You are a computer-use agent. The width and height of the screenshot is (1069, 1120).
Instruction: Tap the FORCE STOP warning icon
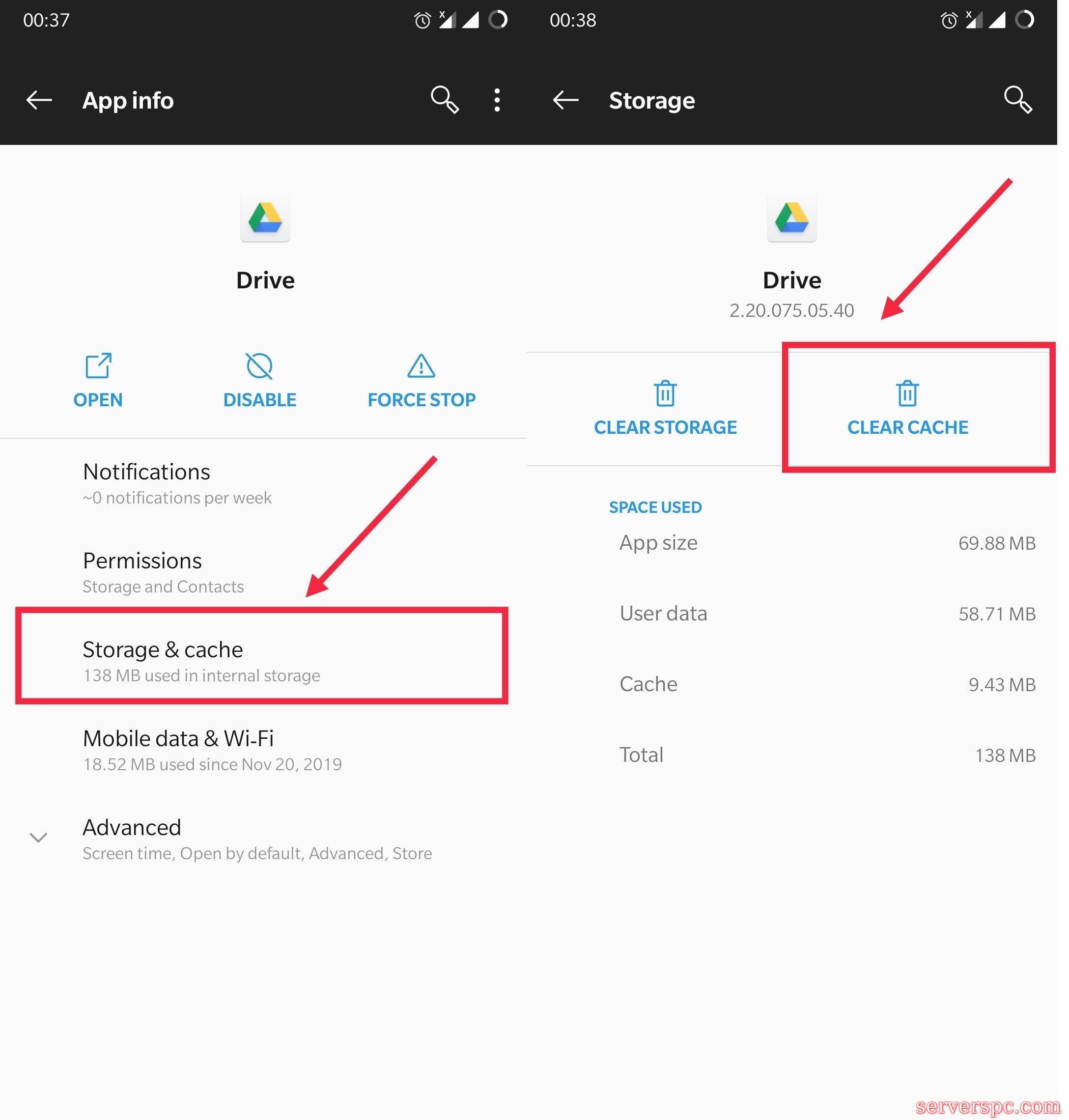tap(421, 366)
